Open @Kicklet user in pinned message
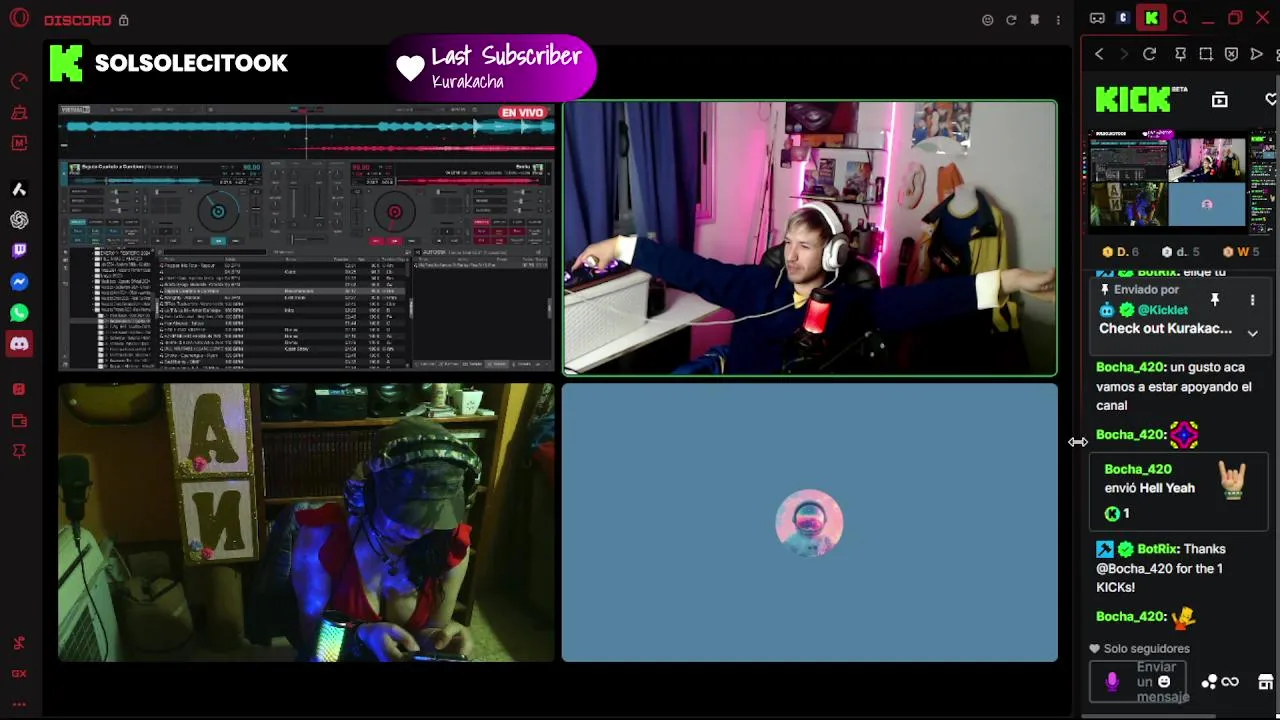Screen dimensions: 1280x720 tap(1162, 310)
